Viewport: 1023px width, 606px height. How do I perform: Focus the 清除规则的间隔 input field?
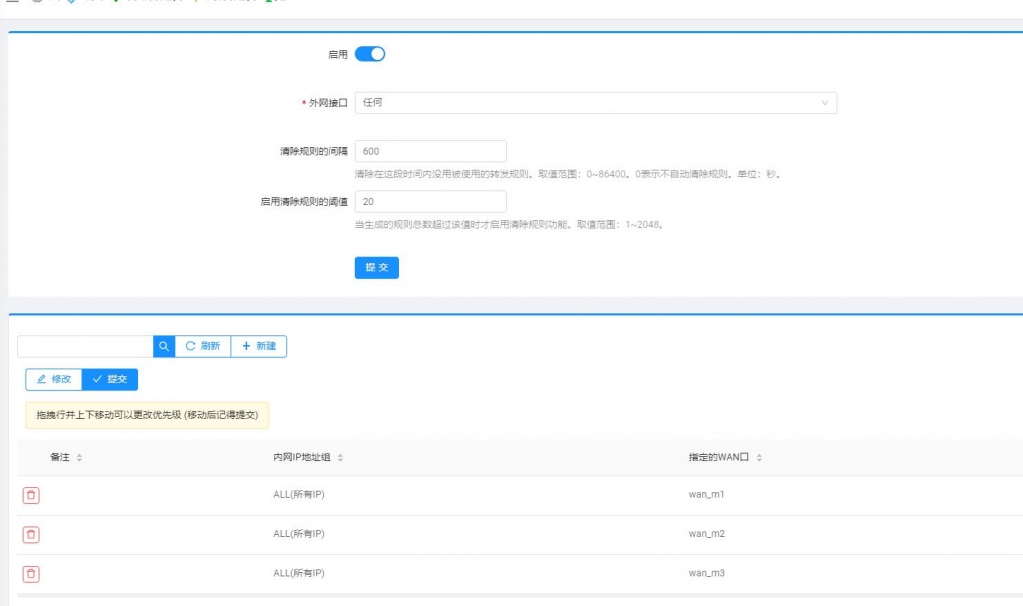click(x=430, y=151)
